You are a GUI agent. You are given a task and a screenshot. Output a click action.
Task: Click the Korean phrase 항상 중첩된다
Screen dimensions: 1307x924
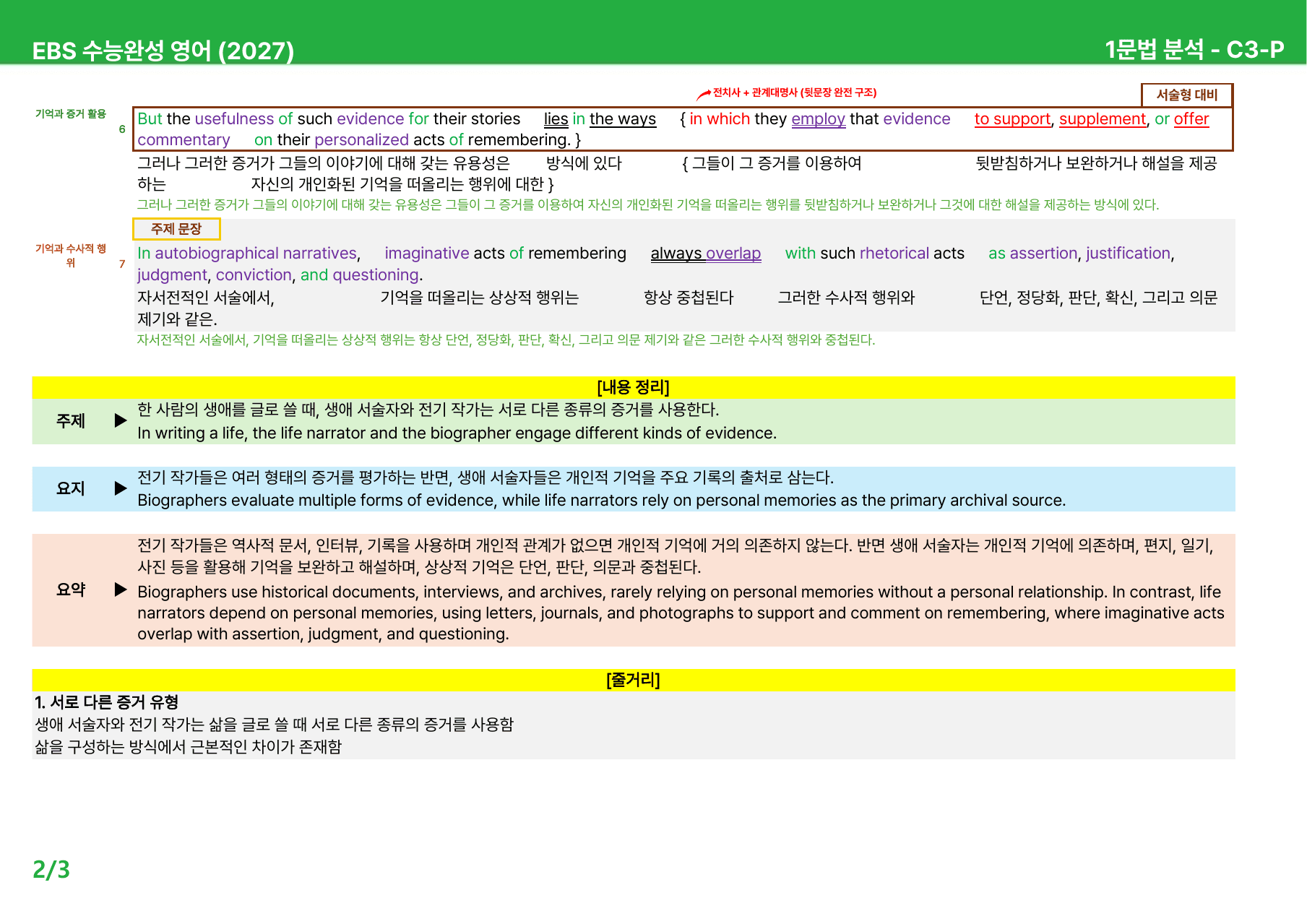[x=689, y=298]
